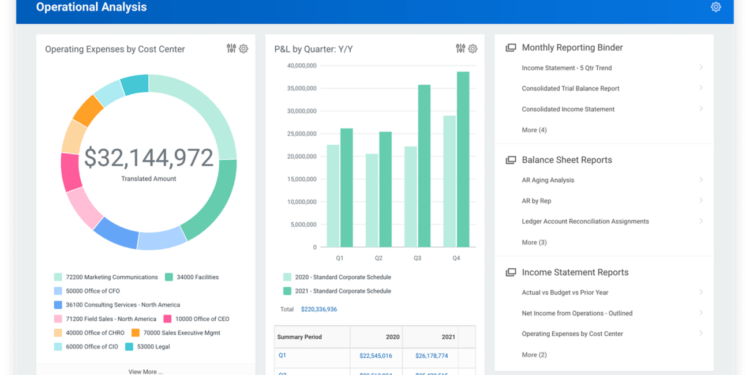
Task: Toggle 53000 Legal legend swatch
Action: (x=129, y=346)
